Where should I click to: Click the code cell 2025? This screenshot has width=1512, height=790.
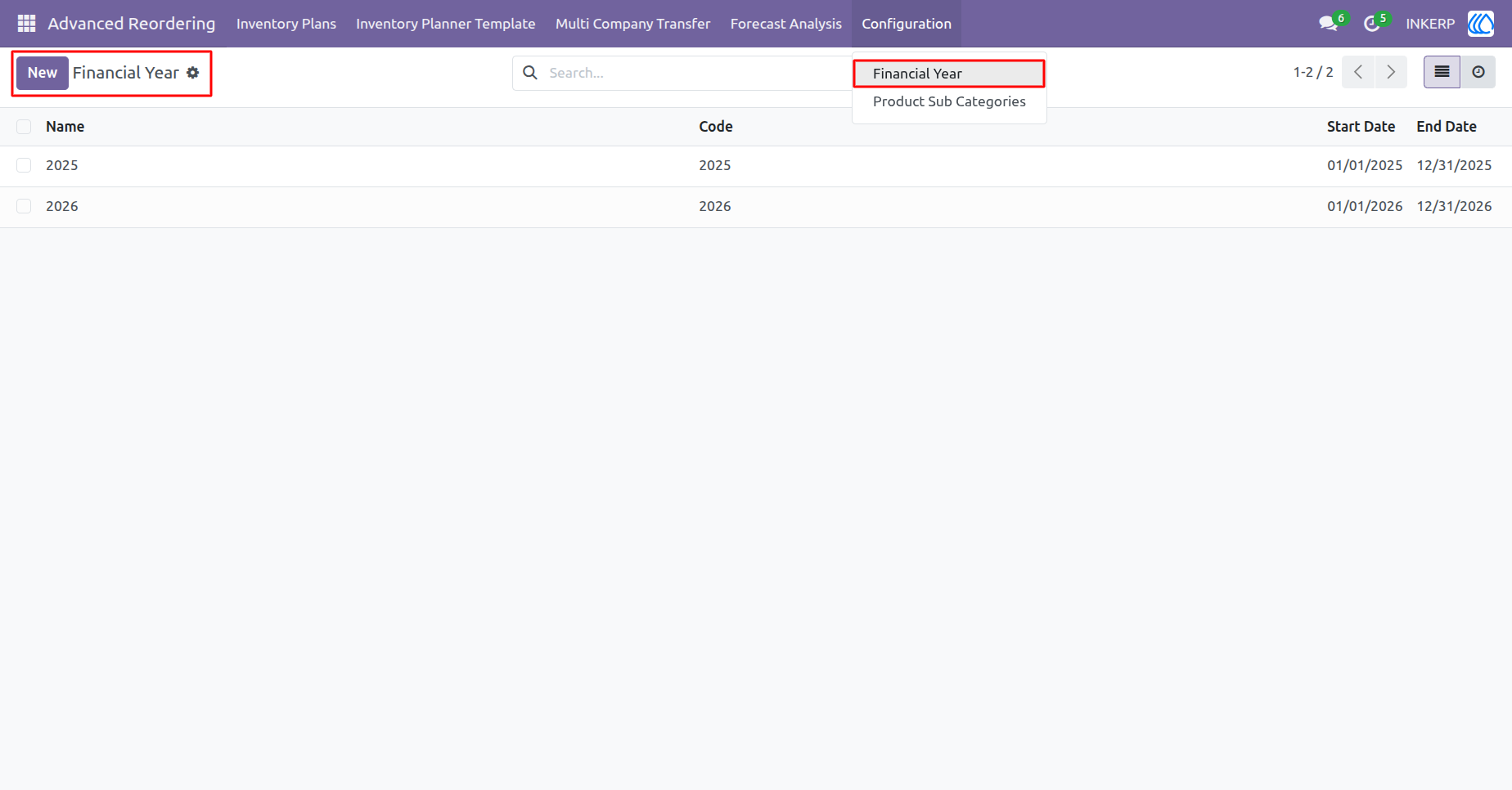click(x=715, y=165)
